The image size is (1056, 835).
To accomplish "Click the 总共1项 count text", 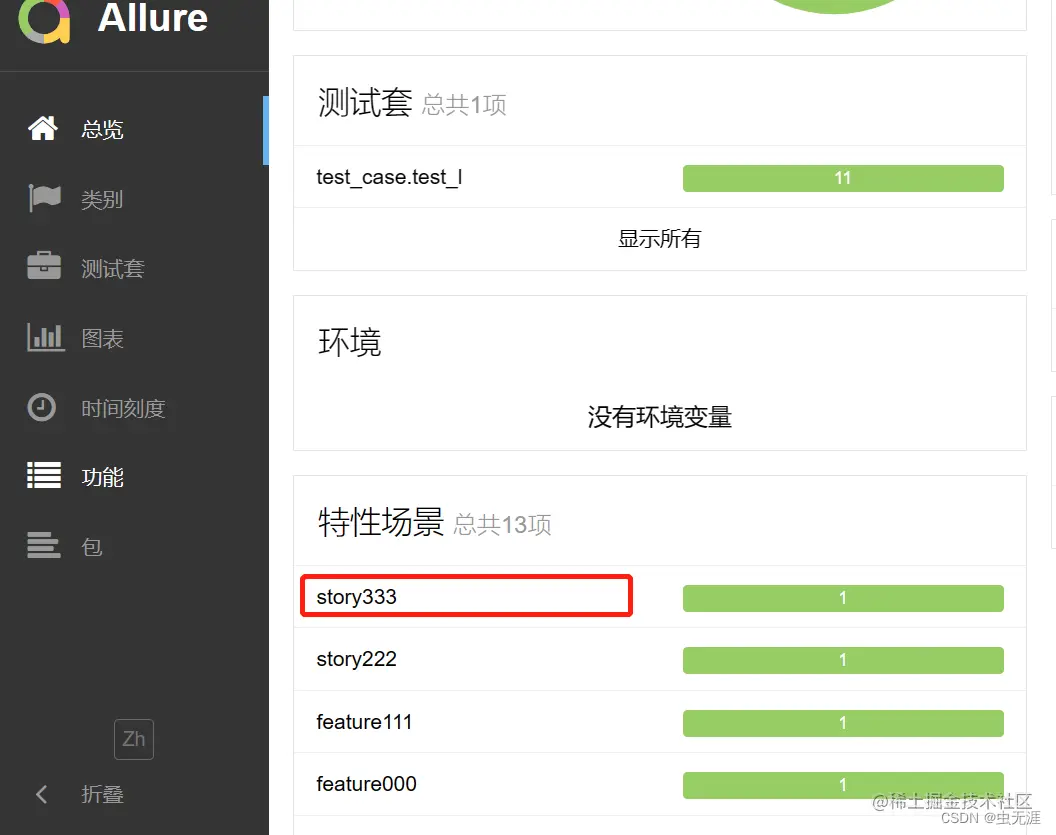I will [x=465, y=104].
